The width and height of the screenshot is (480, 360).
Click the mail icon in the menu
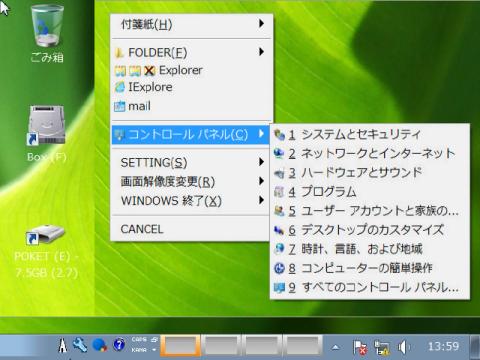119,107
